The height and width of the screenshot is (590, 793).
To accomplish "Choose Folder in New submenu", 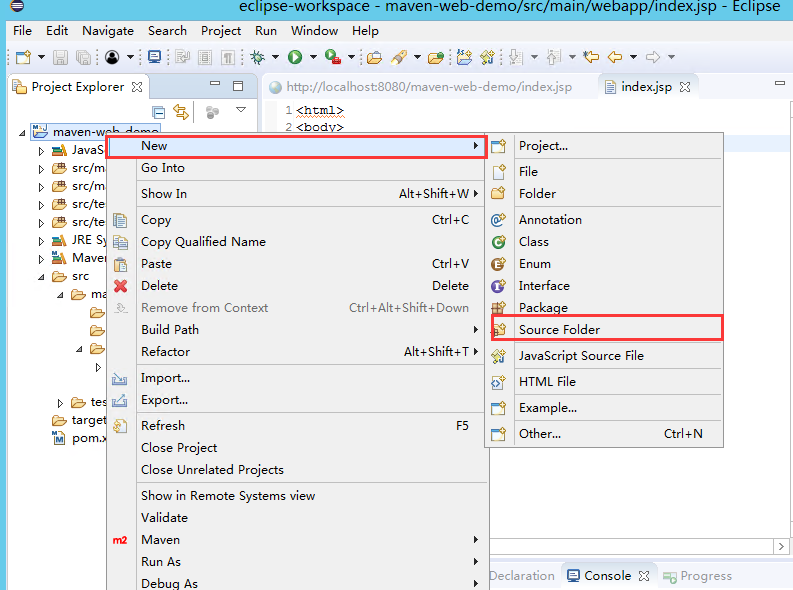I will (x=604, y=194).
